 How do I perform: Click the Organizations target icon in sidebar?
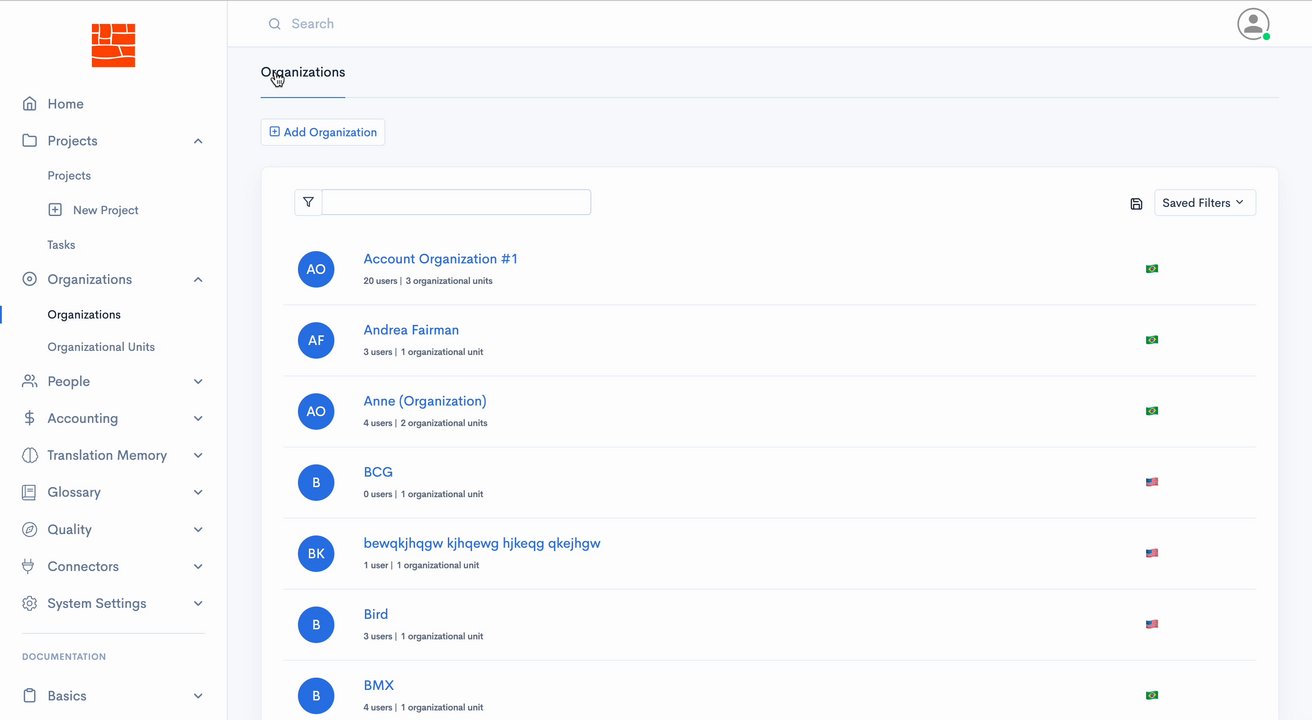[x=30, y=280]
